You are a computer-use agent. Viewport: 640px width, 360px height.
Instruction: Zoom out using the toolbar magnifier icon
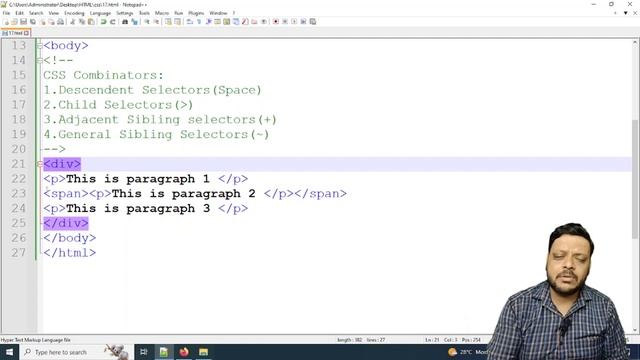[x=156, y=22]
